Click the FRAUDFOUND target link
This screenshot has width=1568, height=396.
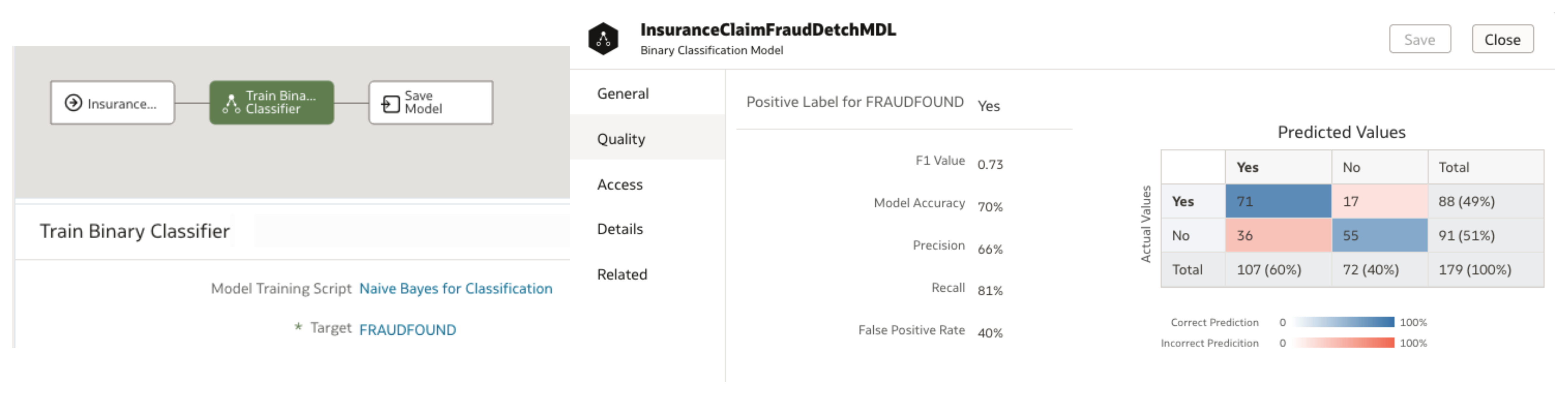pos(407,329)
